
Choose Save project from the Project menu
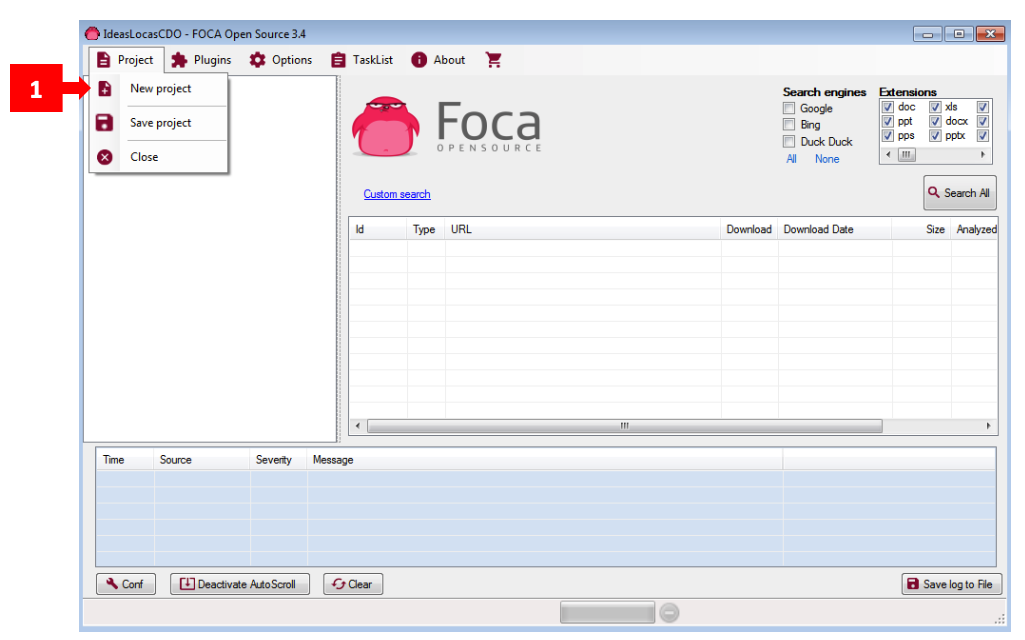click(x=159, y=122)
